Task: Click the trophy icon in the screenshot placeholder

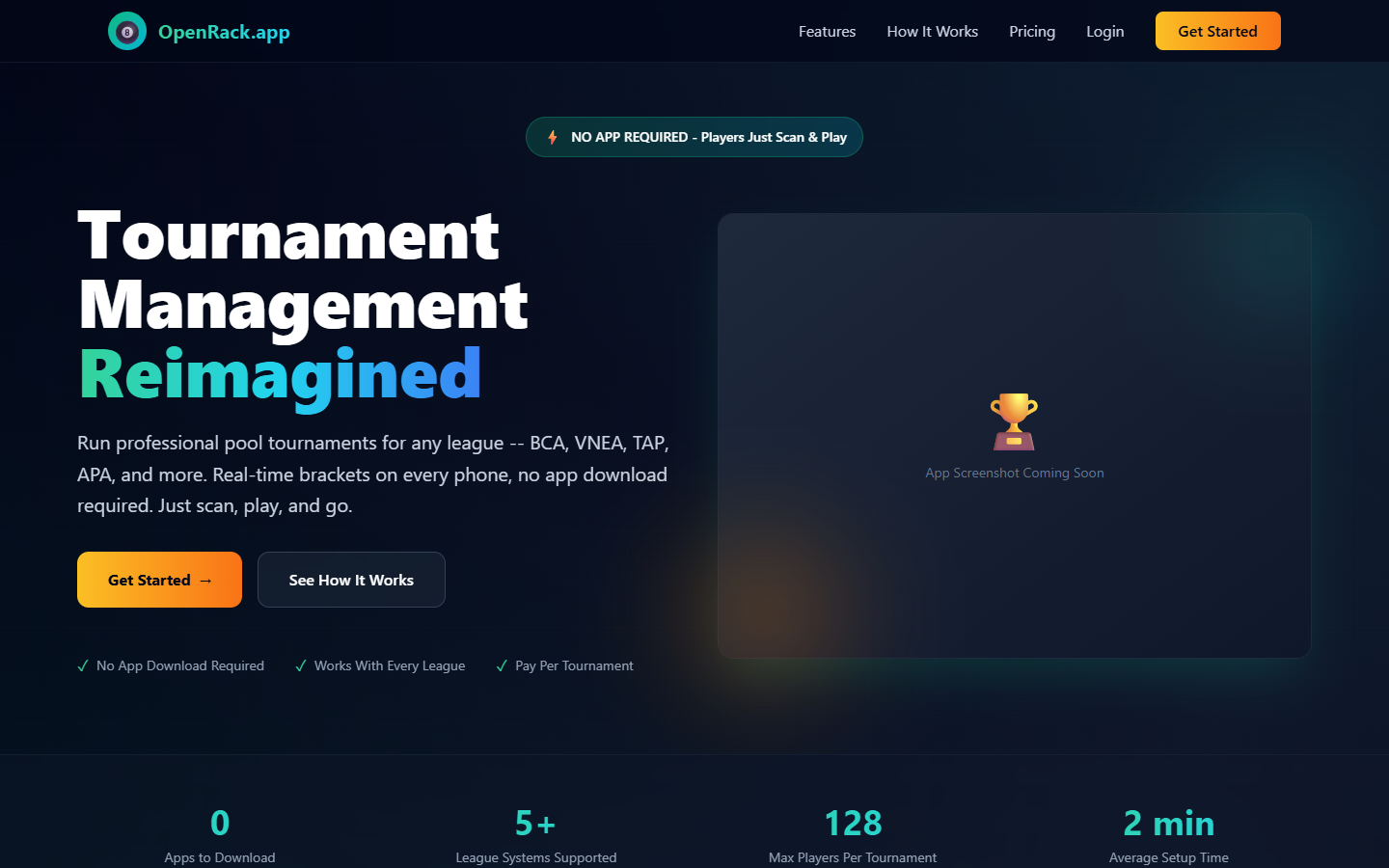Action: click(1014, 421)
